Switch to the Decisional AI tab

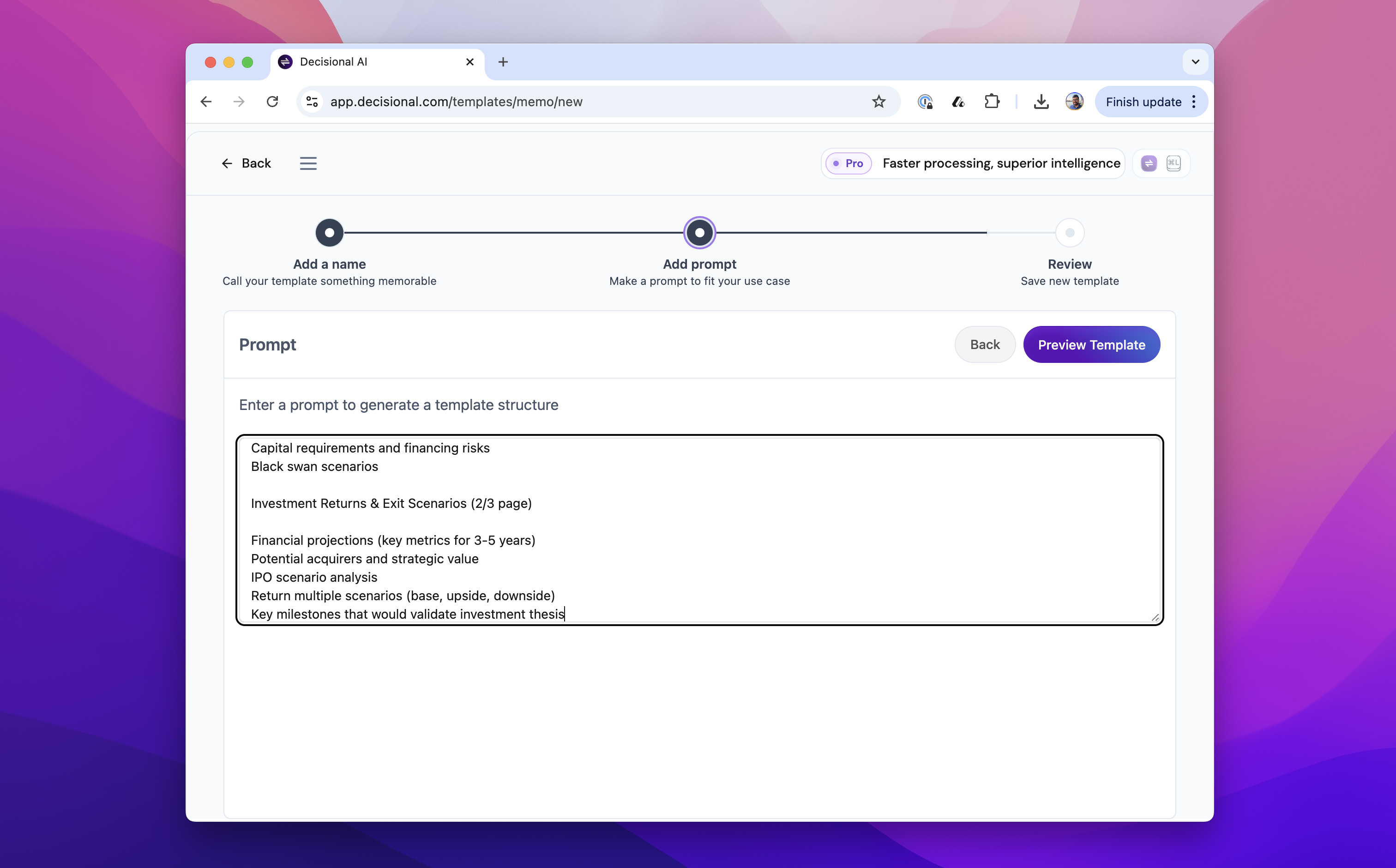click(x=367, y=62)
